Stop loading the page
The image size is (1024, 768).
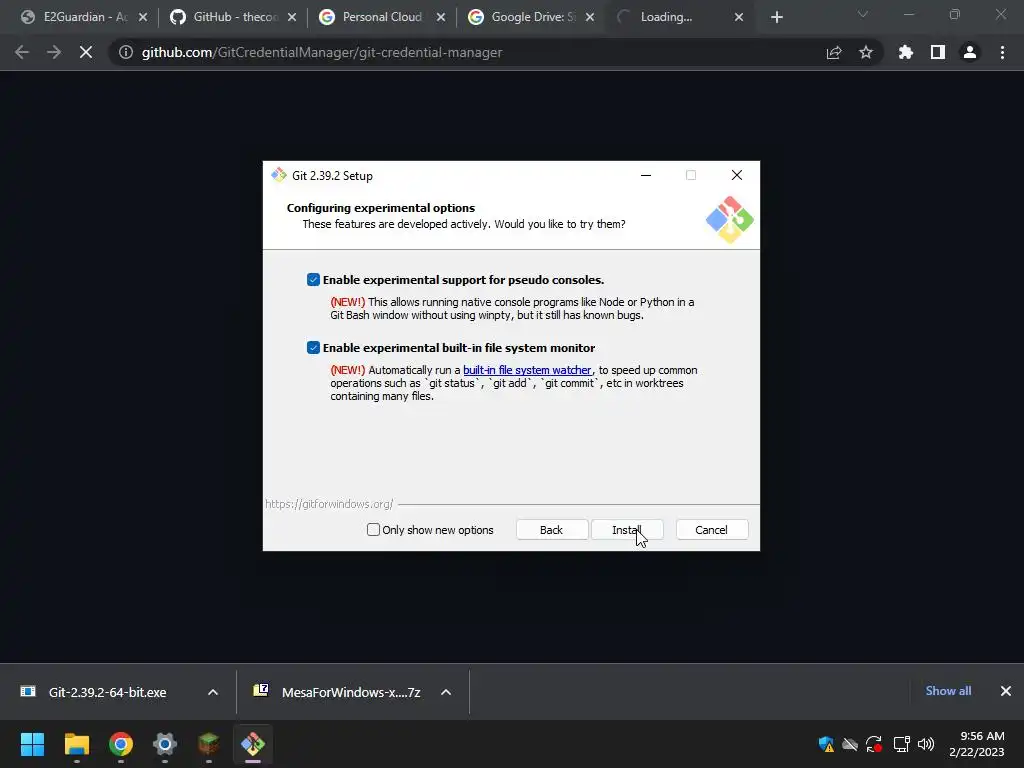86,52
